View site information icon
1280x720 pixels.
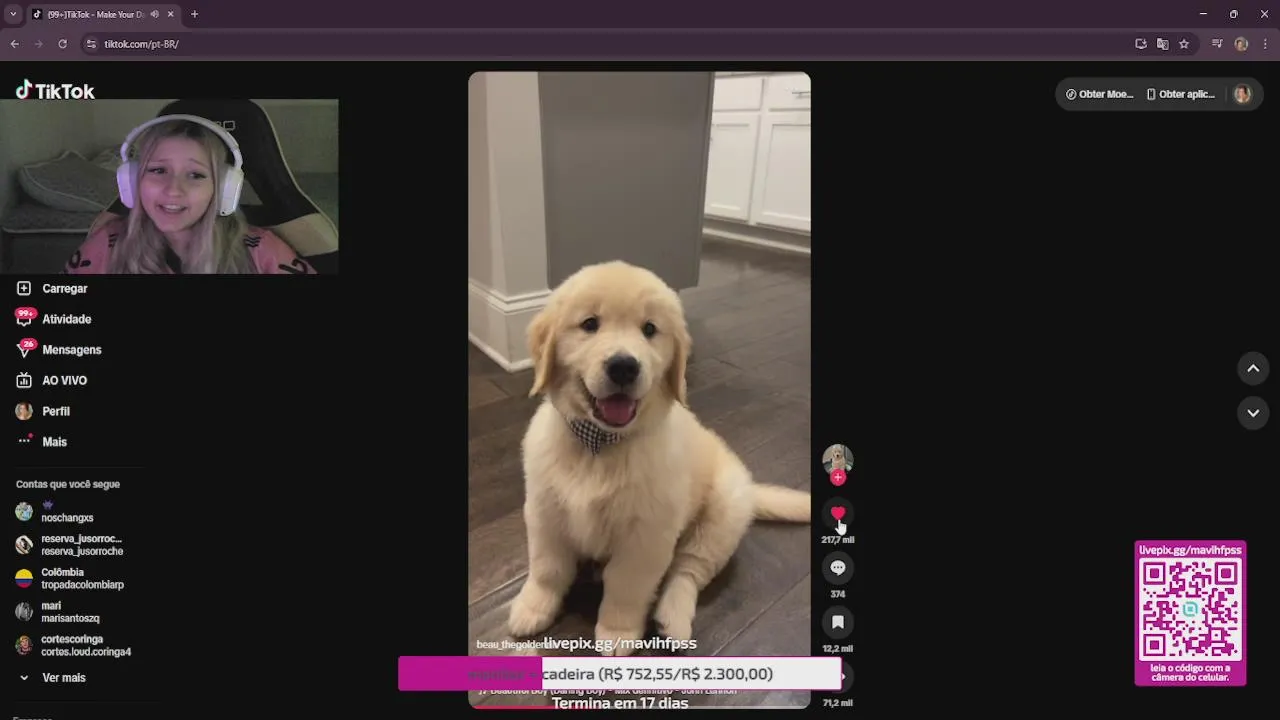click(x=91, y=44)
